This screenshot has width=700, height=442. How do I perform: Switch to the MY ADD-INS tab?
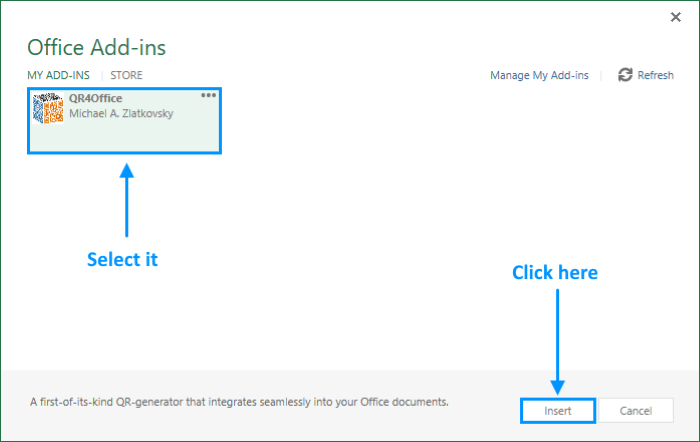tap(58, 75)
